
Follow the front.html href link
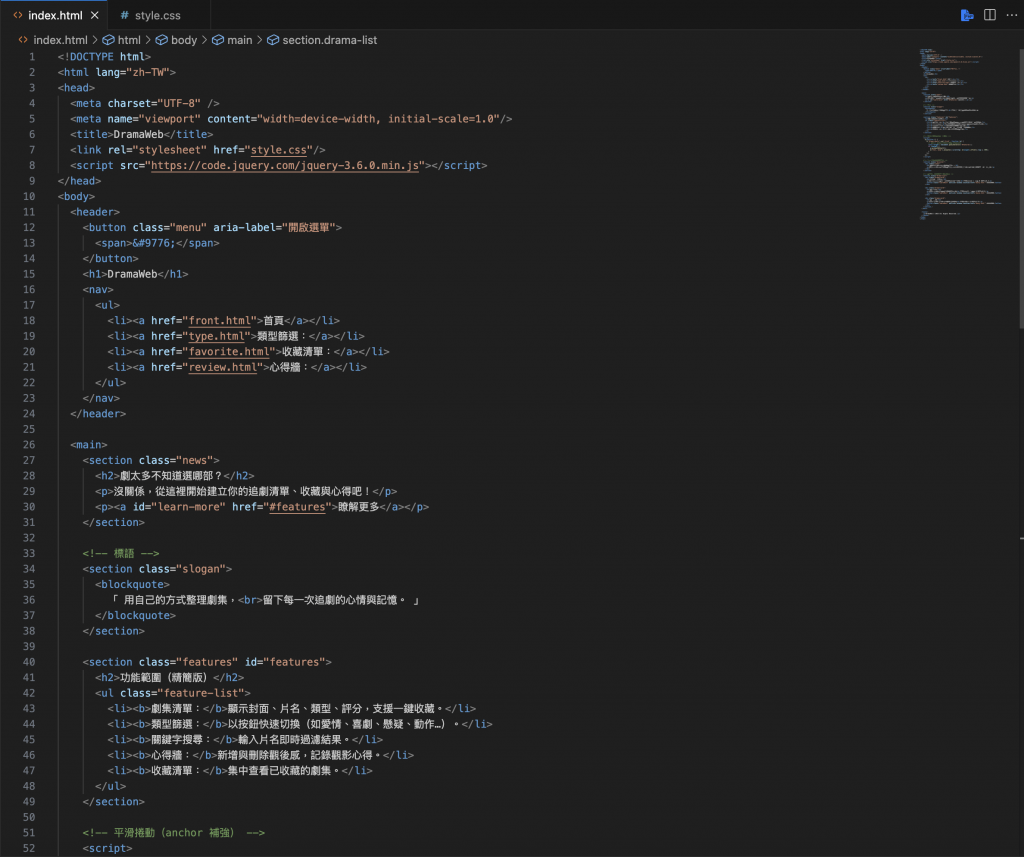[x=219, y=321]
